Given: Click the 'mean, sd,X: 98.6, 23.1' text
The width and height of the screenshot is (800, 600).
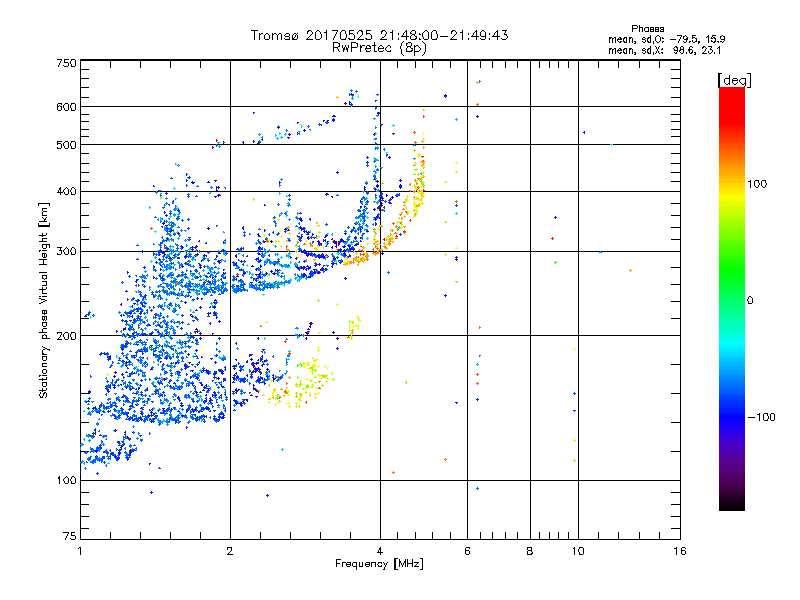Looking at the screenshot, I should 664,51.
